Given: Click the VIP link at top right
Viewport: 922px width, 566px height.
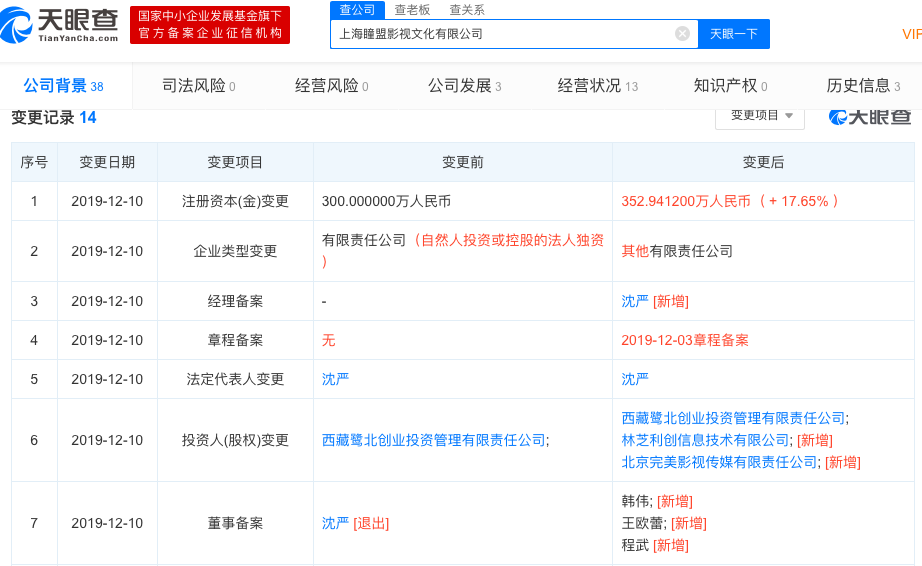Looking at the screenshot, I should coord(911,34).
